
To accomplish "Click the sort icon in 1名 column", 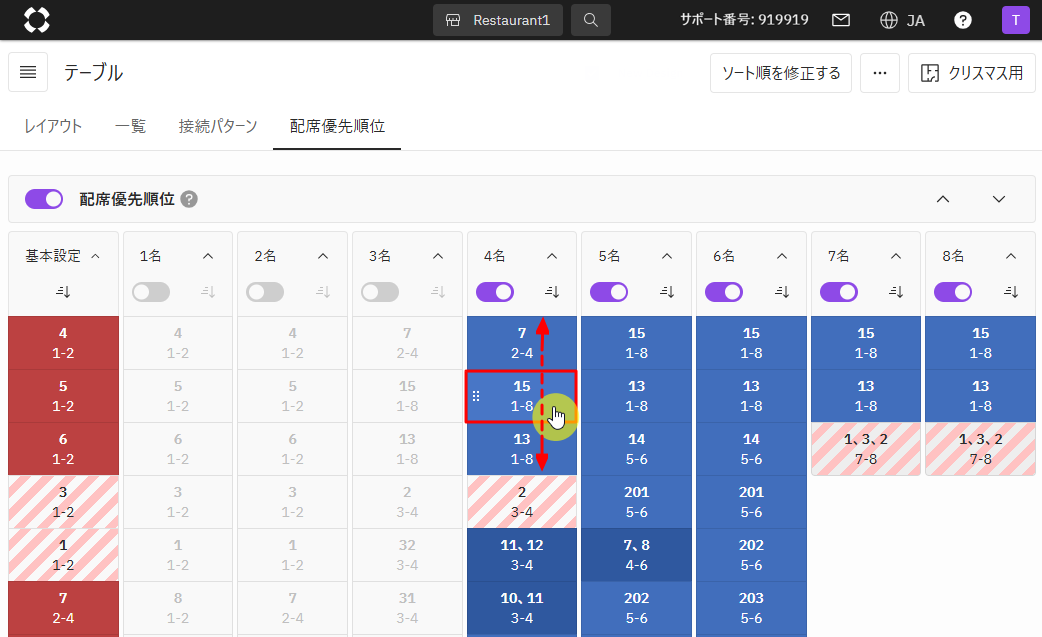I will tap(208, 292).
